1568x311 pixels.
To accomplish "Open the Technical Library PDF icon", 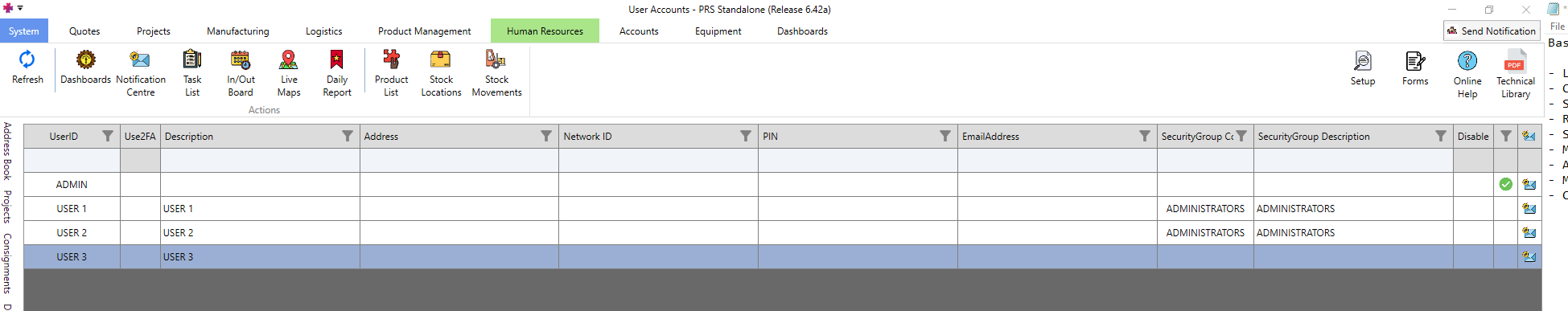I will pyautogui.click(x=1515, y=61).
